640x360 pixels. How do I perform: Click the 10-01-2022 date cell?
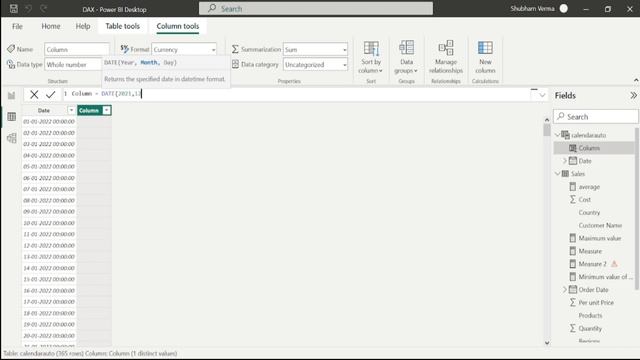coord(49,223)
